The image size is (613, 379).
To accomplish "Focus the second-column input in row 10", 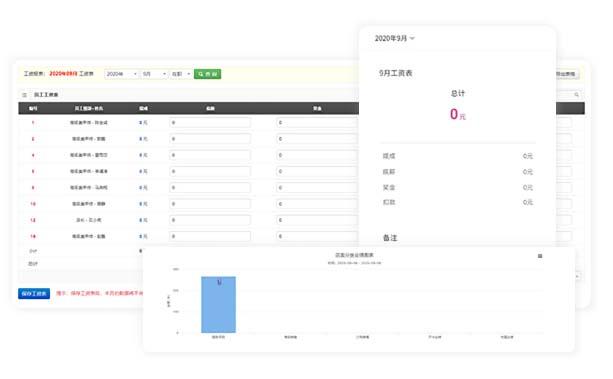I will tap(317, 204).
